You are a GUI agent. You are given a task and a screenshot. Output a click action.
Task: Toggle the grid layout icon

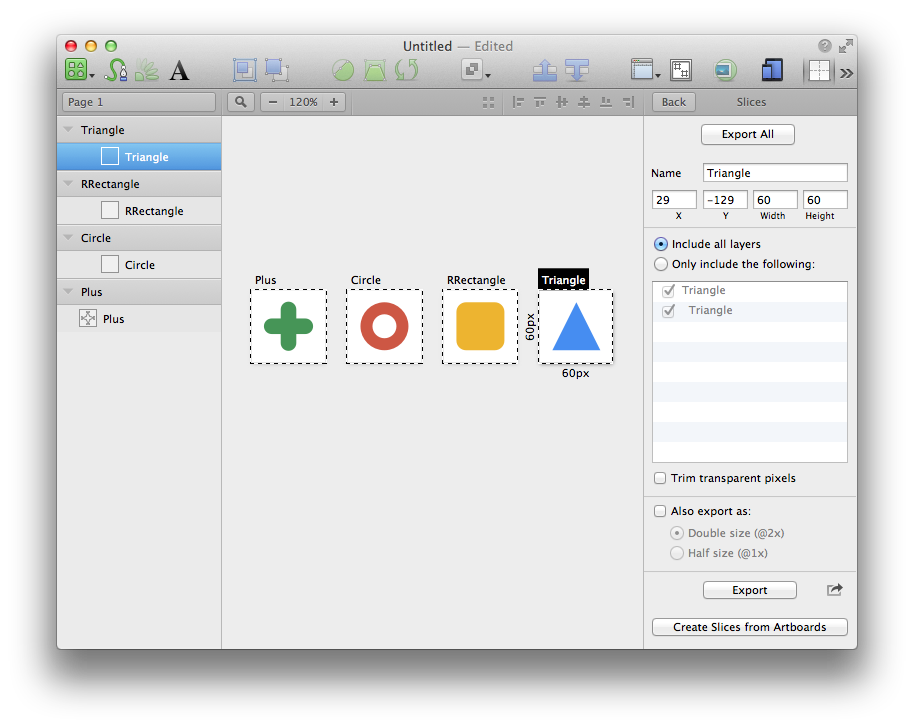point(819,71)
